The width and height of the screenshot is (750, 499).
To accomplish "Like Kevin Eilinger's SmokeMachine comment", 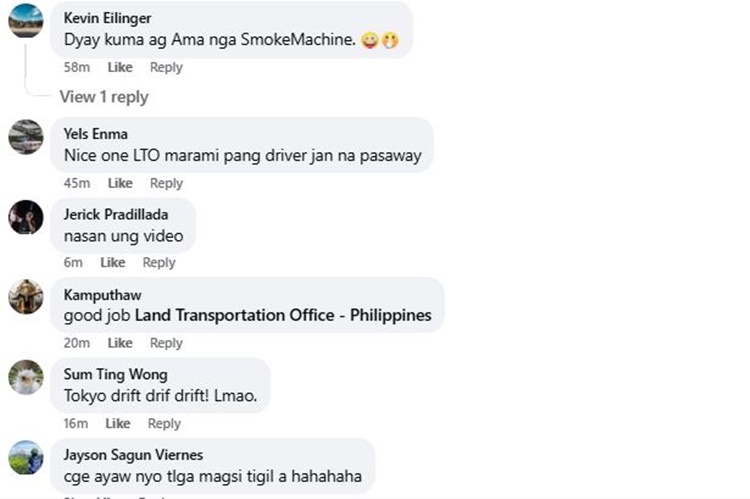I will (x=120, y=67).
